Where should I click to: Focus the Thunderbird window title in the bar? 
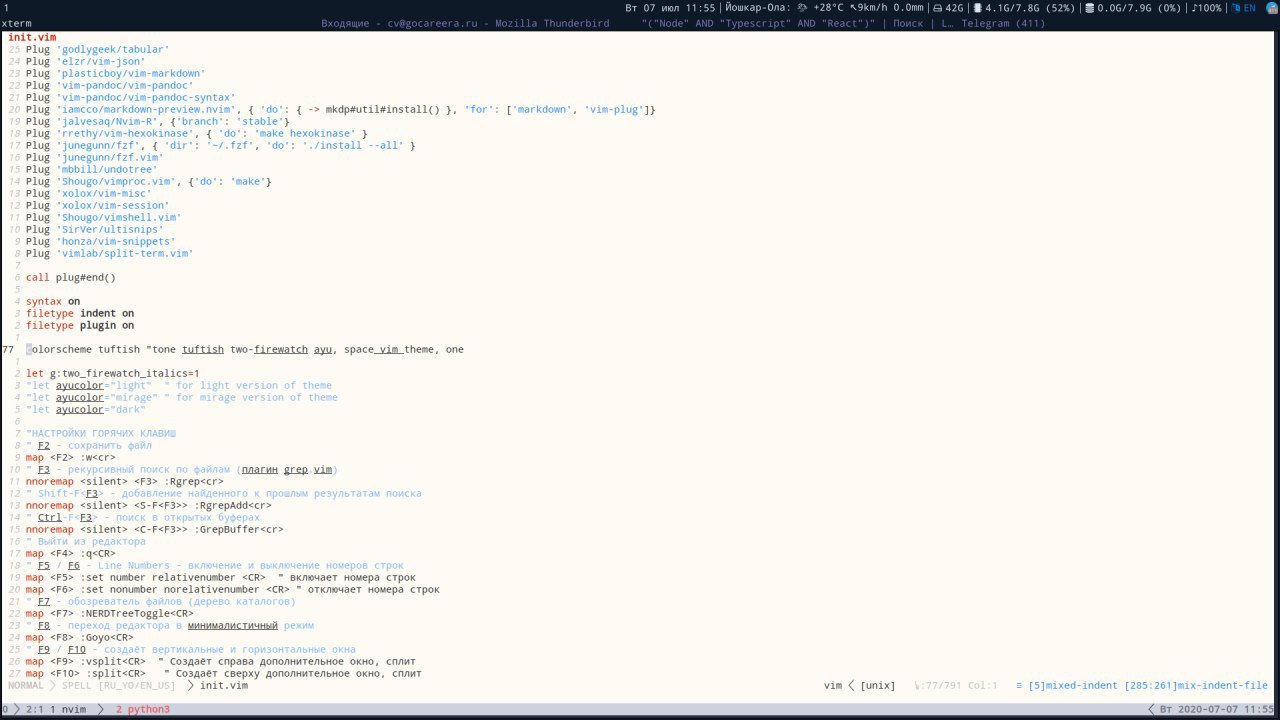tap(465, 23)
